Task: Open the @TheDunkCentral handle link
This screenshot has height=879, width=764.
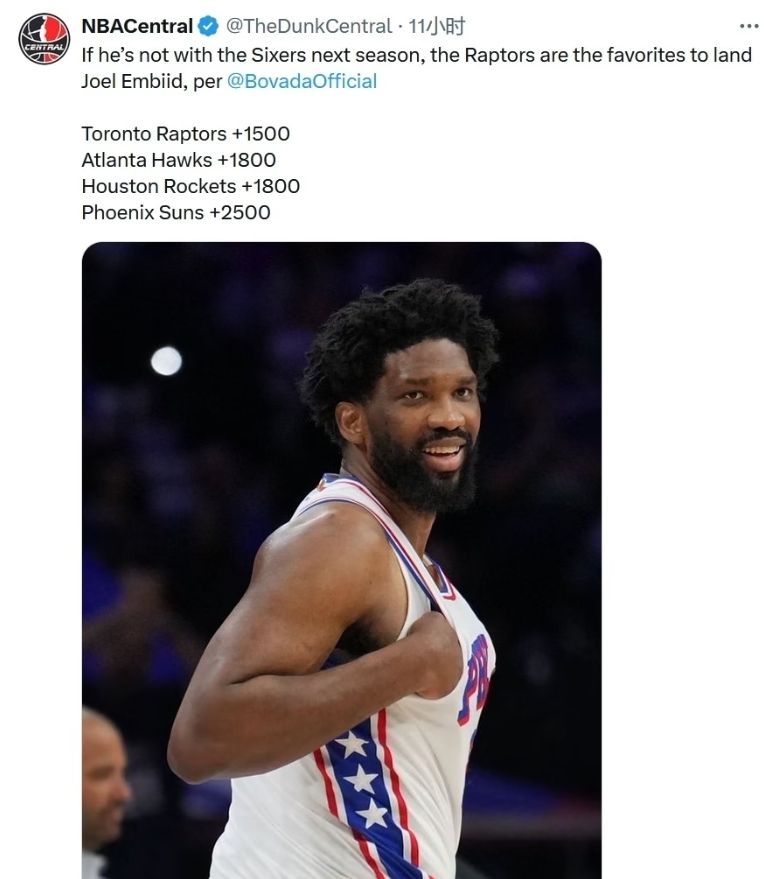Action: tap(309, 26)
